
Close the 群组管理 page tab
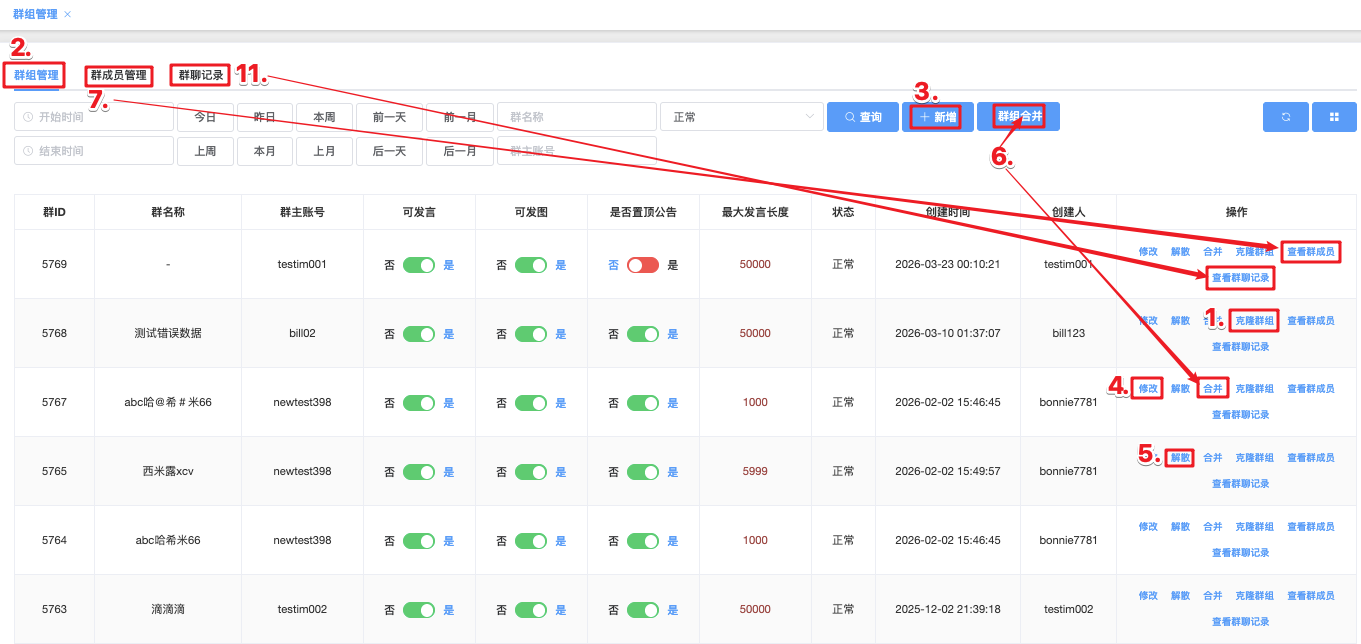click(67, 14)
